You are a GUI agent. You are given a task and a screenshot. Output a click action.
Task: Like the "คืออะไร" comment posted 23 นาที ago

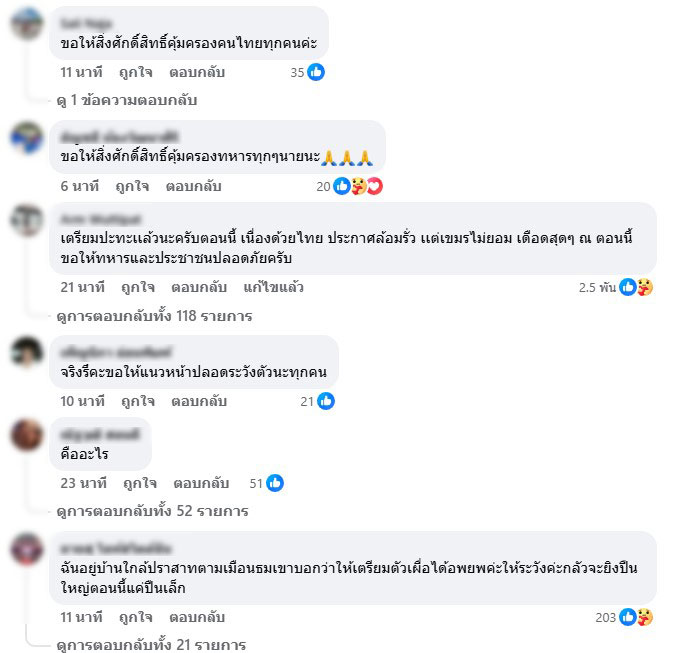(140, 484)
